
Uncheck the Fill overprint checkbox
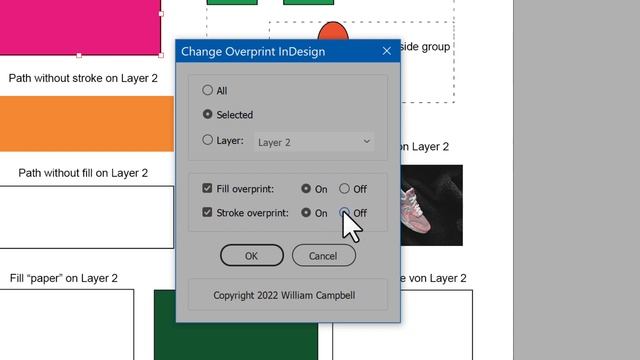tap(207, 188)
